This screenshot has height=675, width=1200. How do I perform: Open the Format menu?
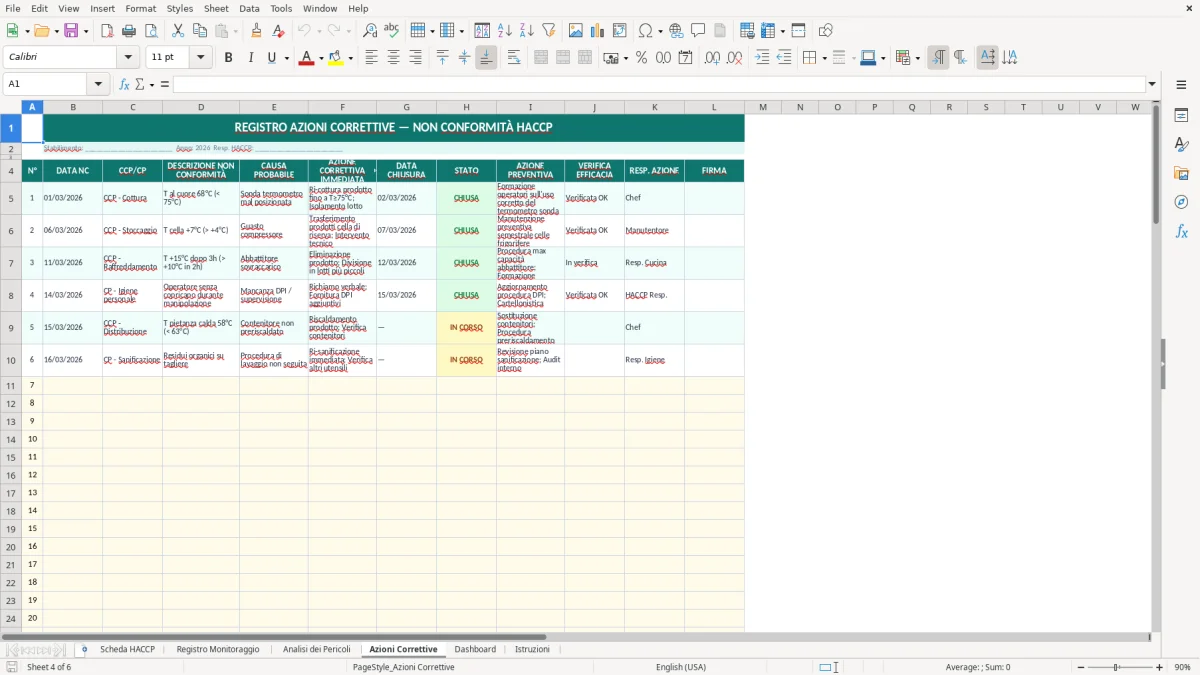pos(140,8)
